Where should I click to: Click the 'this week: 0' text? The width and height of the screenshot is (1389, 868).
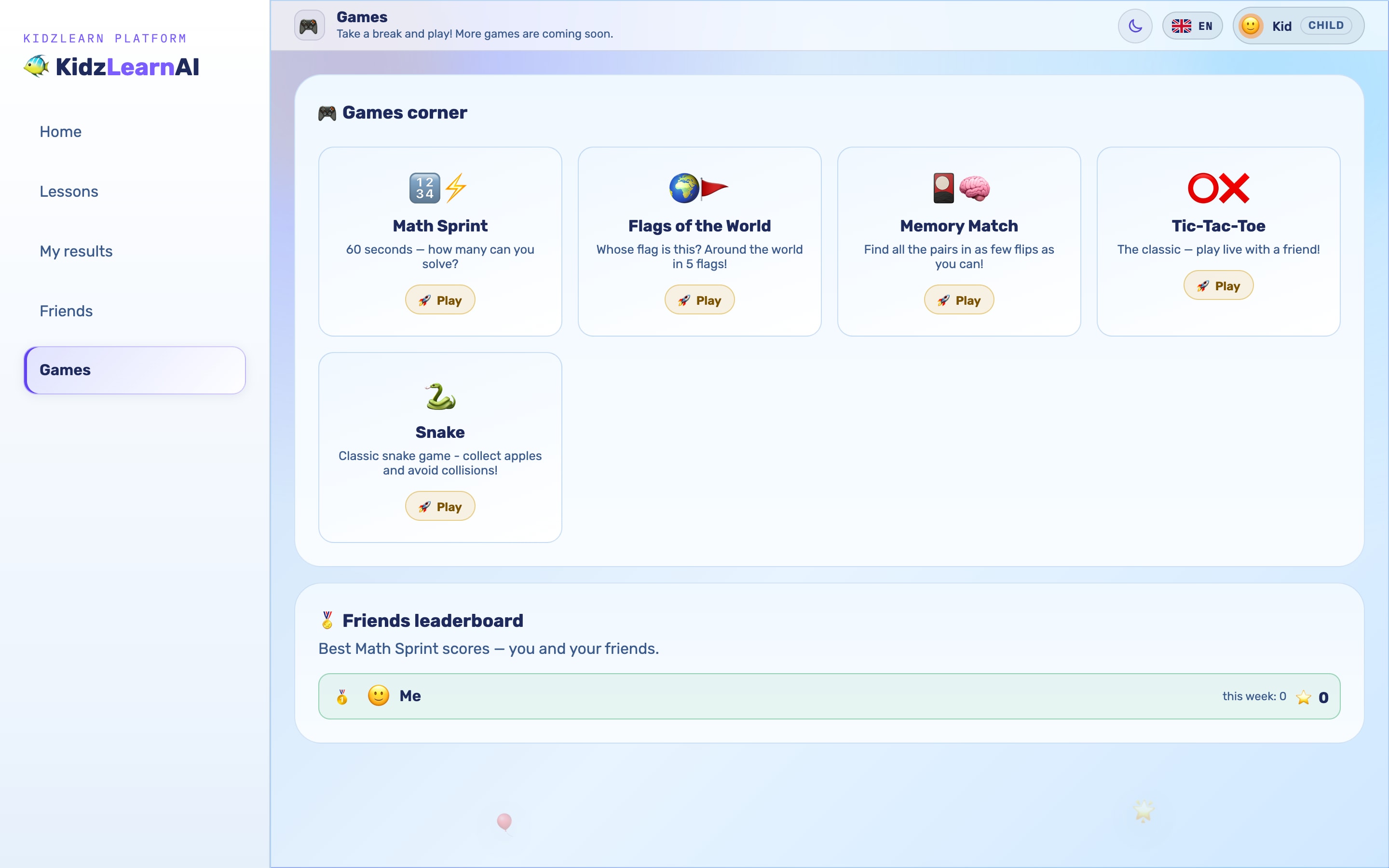[1254, 696]
